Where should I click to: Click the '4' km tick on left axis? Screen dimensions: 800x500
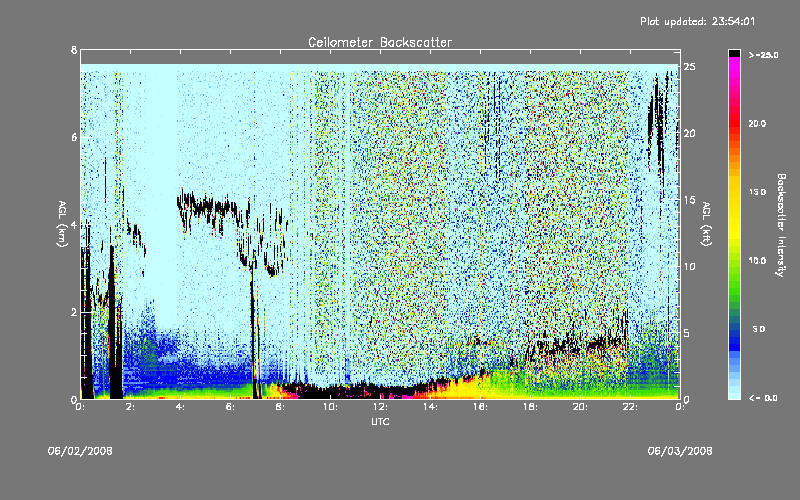point(74,225)
